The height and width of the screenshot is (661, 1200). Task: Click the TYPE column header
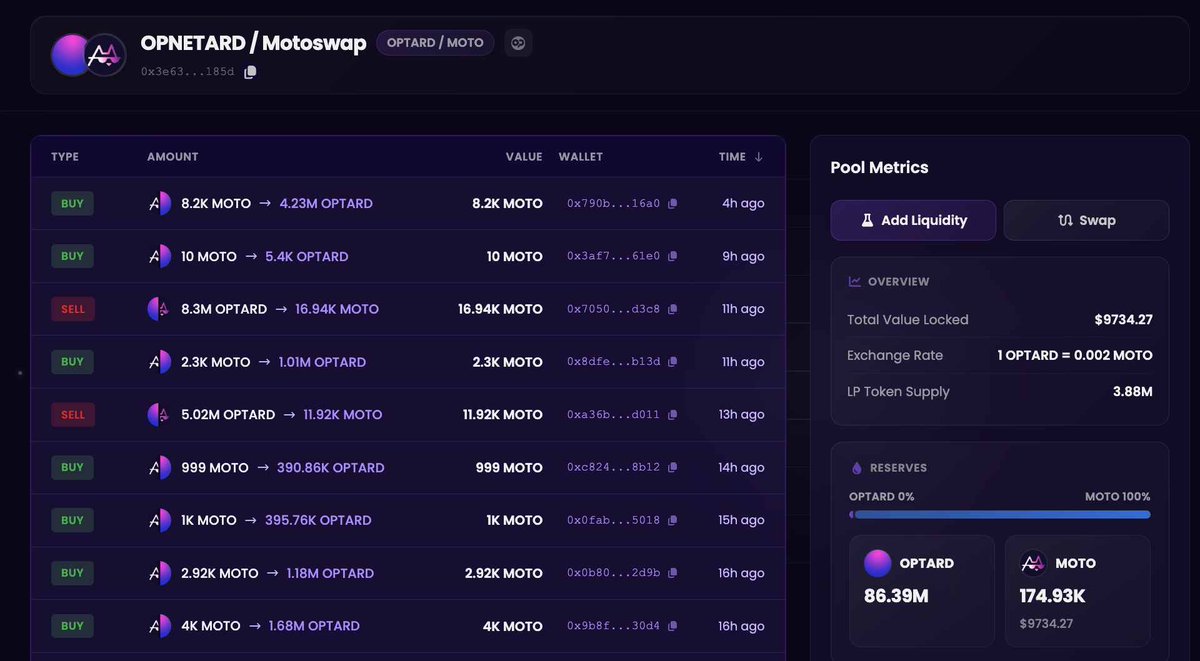65,157
